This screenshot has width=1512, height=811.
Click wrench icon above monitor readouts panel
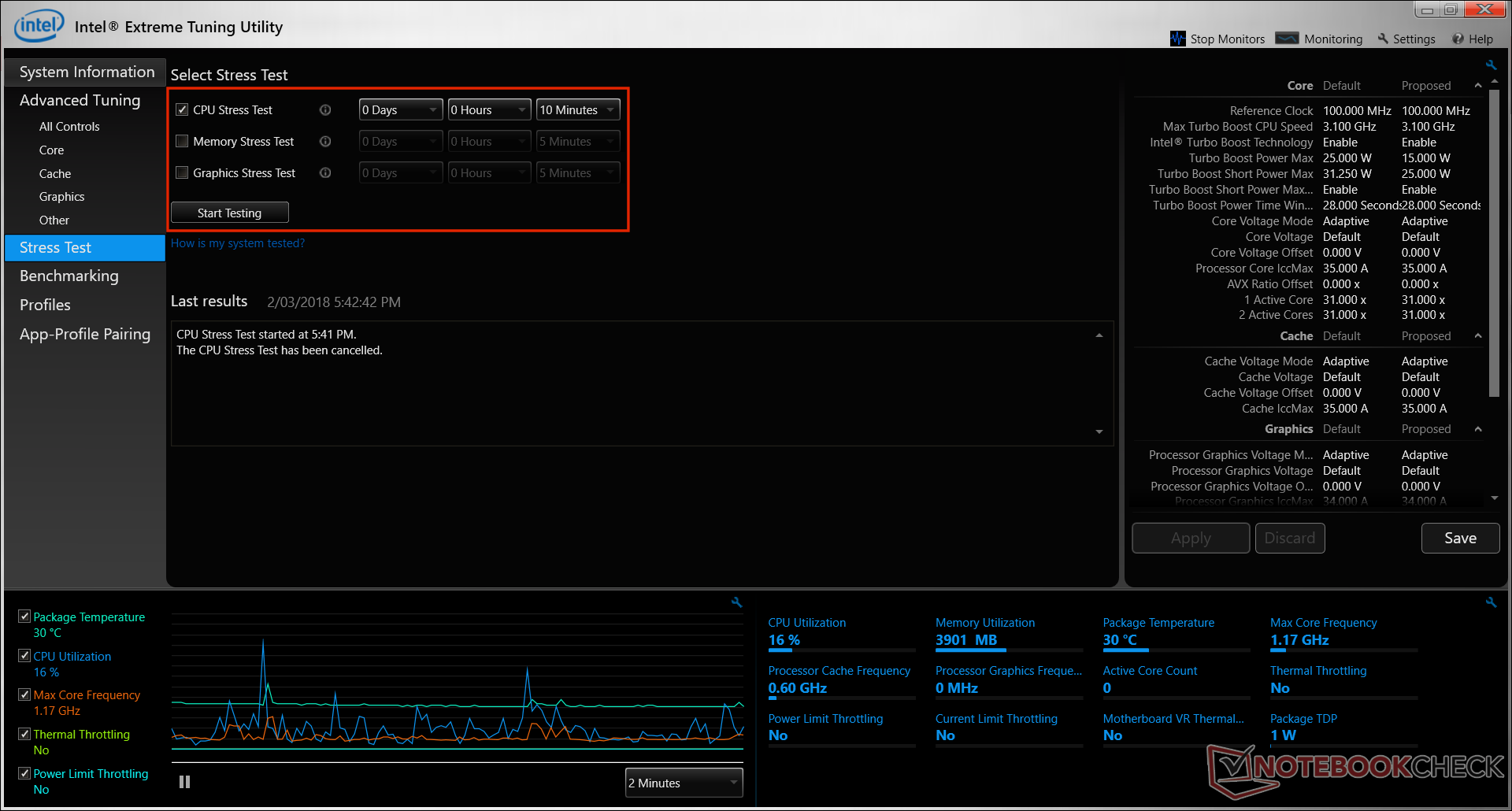tap(1491, 602)
